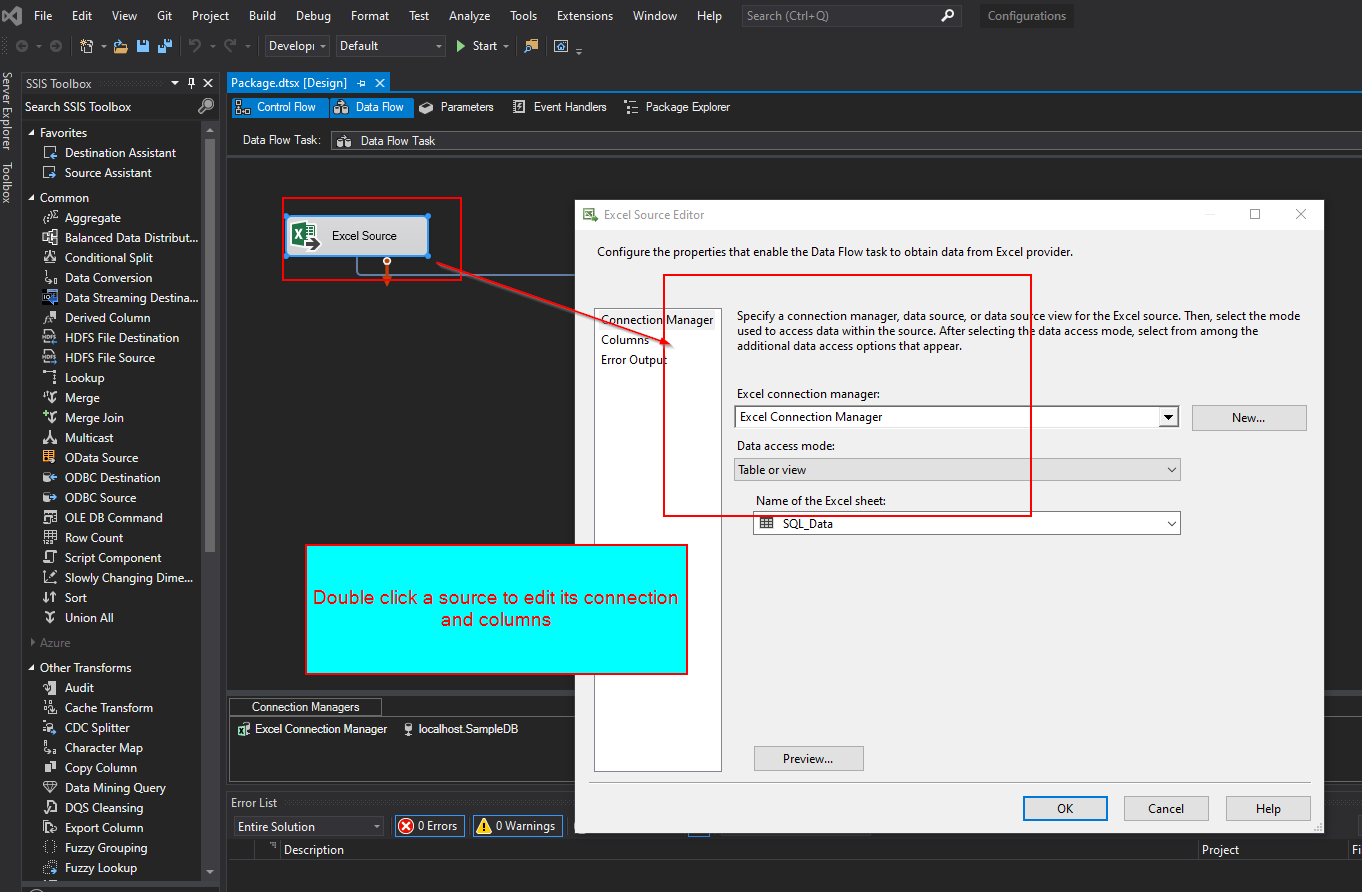1362x892 pixels.
Task: Select Connection Manager page in editor
Action: point(657,320)
